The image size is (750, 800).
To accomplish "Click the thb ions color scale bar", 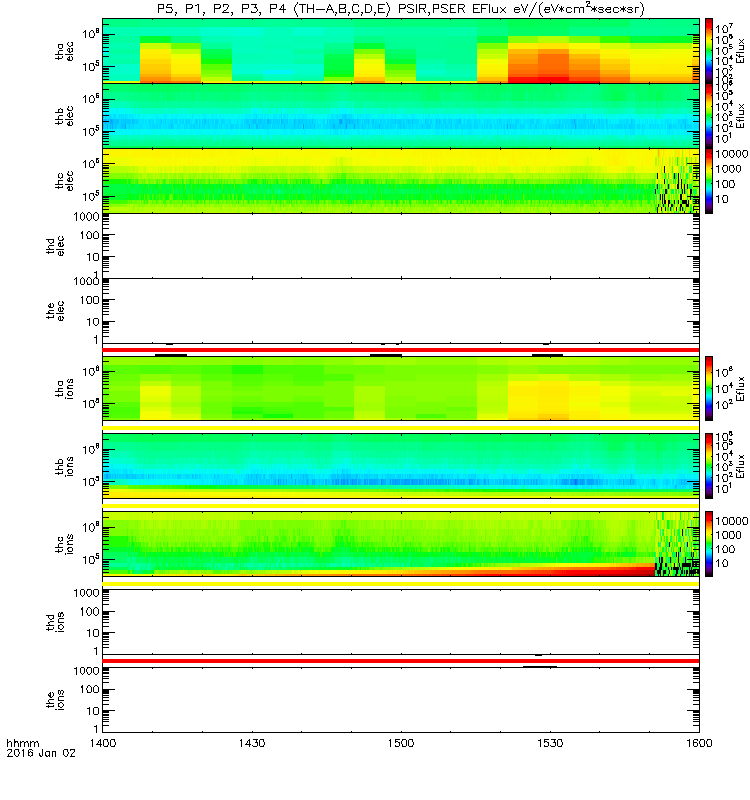I will (709, 466).
